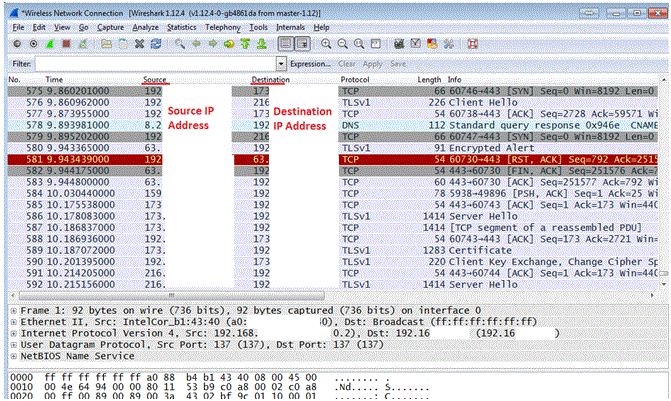Click the Expression... button
Viewport: 671px width, 401px height.
click(x=310, y=64)
